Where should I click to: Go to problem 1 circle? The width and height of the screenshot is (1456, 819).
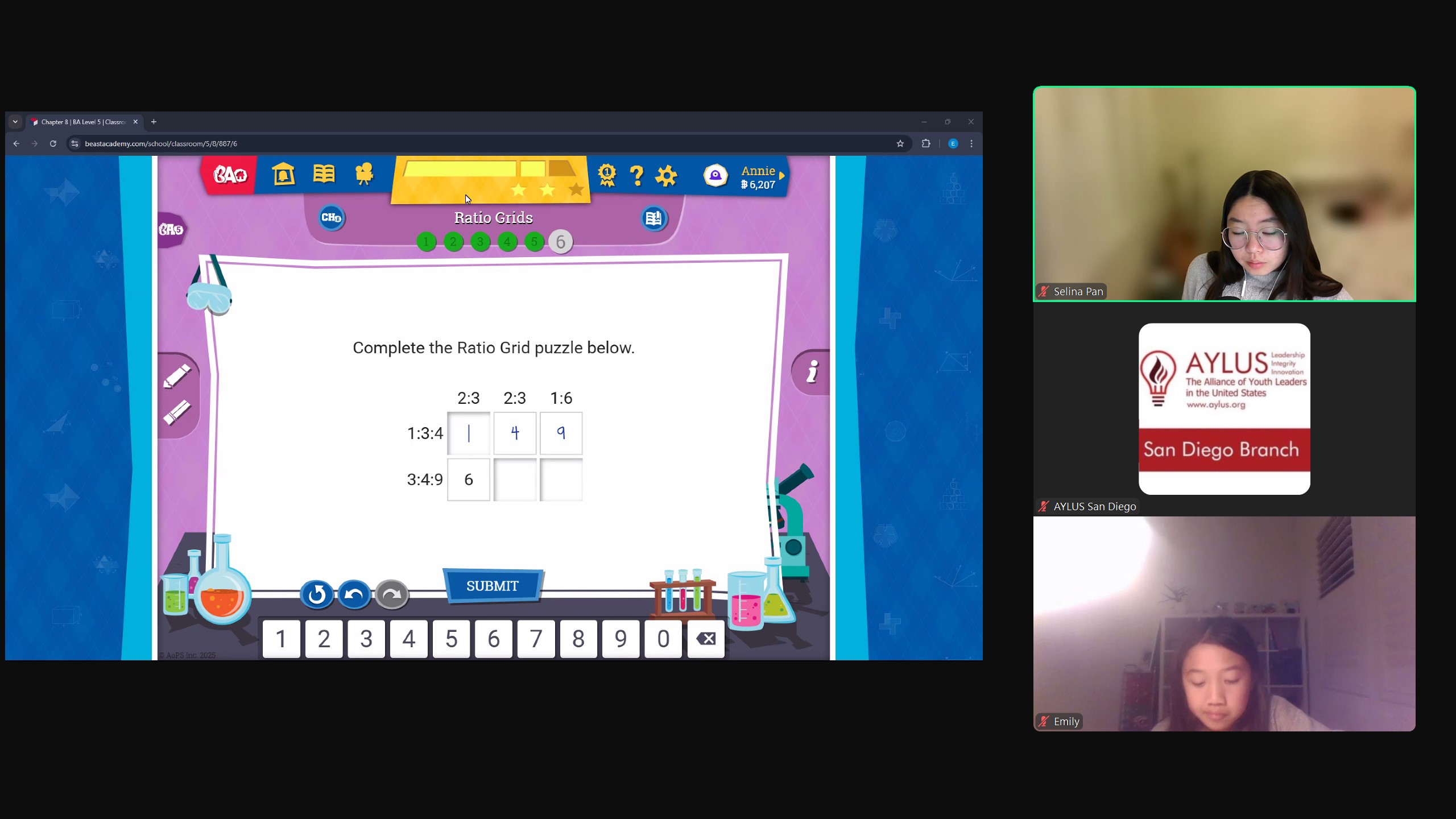[426, 242]
